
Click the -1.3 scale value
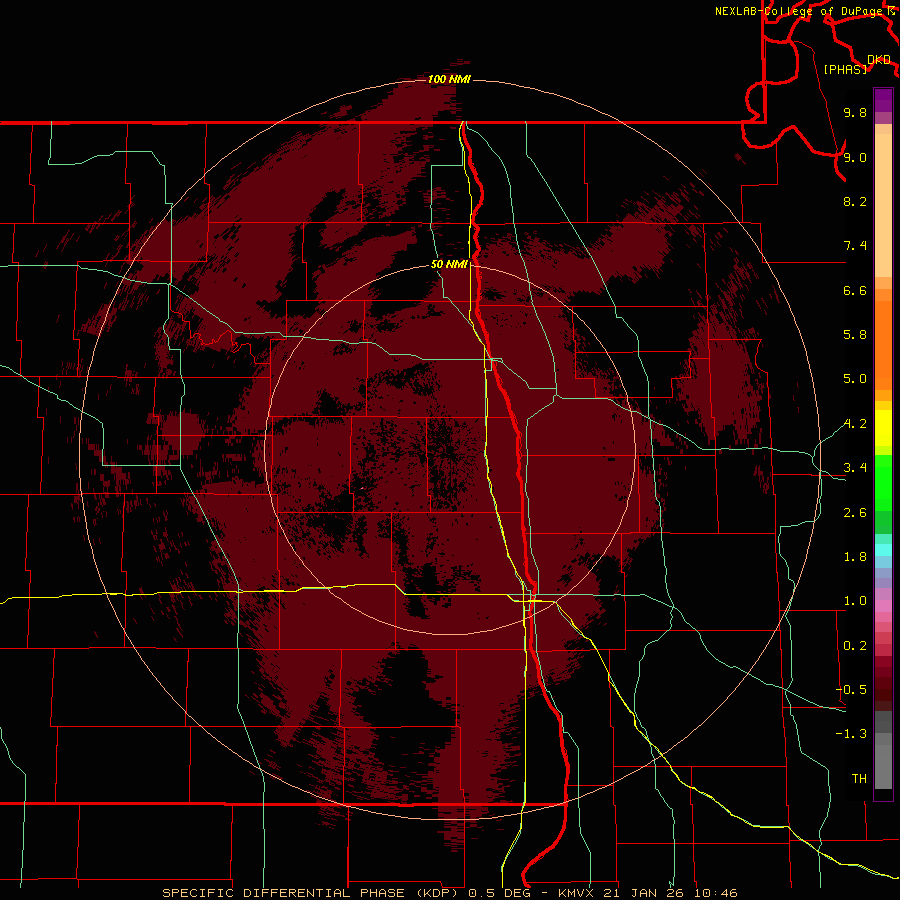coord(851,734)
